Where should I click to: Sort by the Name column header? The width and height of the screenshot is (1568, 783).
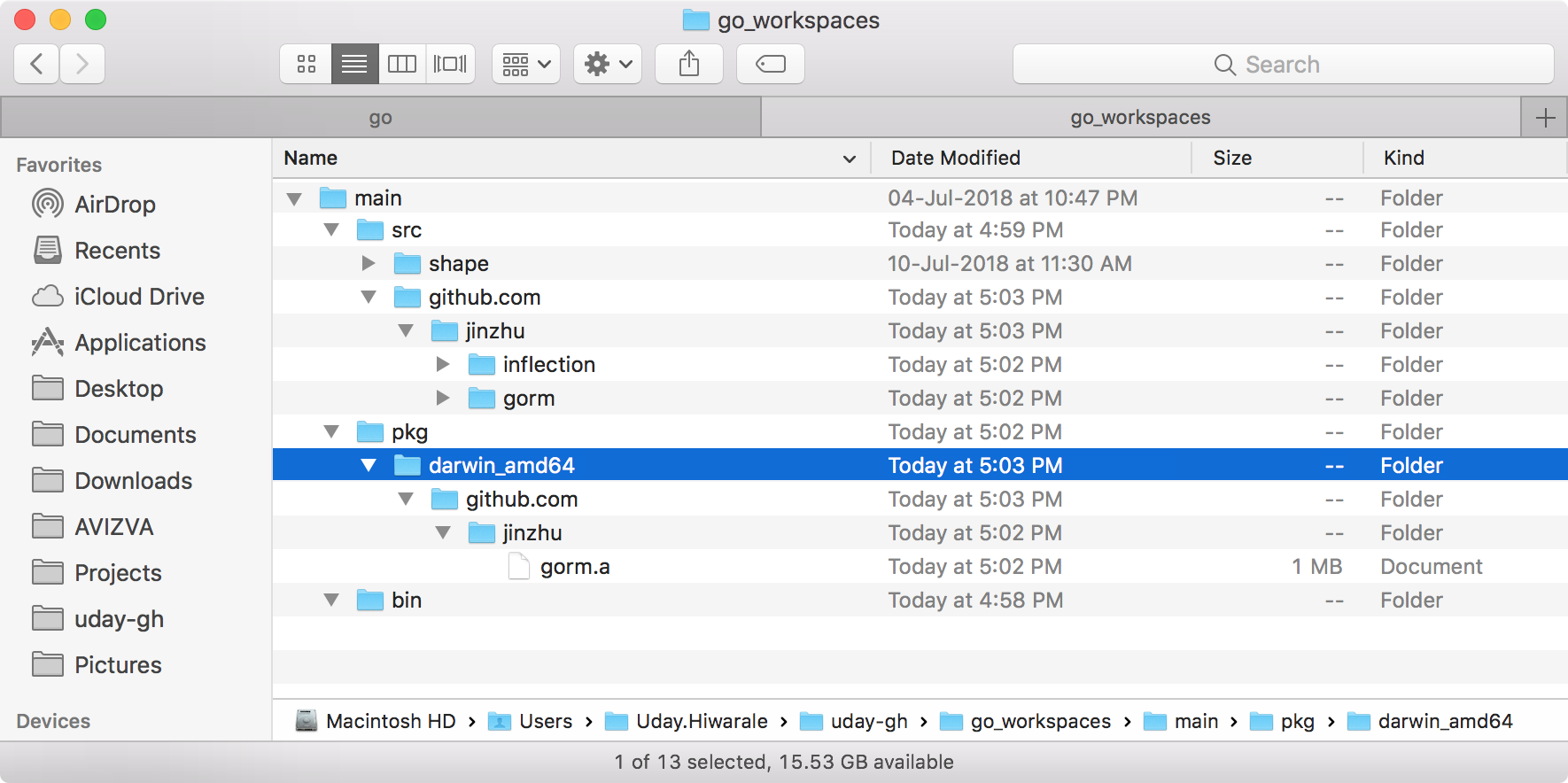click(571, 159)
